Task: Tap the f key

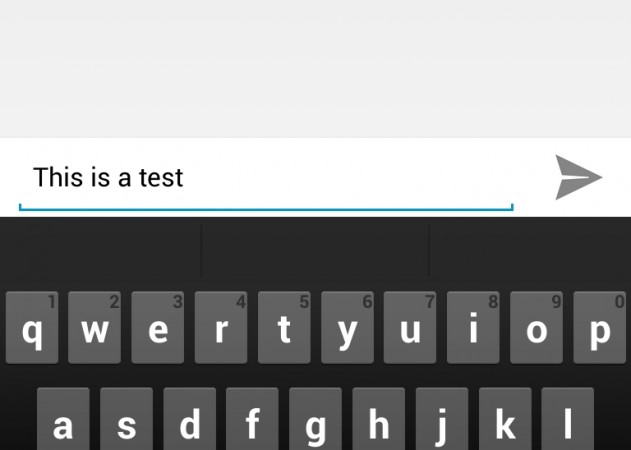Action: pos(252,419)
